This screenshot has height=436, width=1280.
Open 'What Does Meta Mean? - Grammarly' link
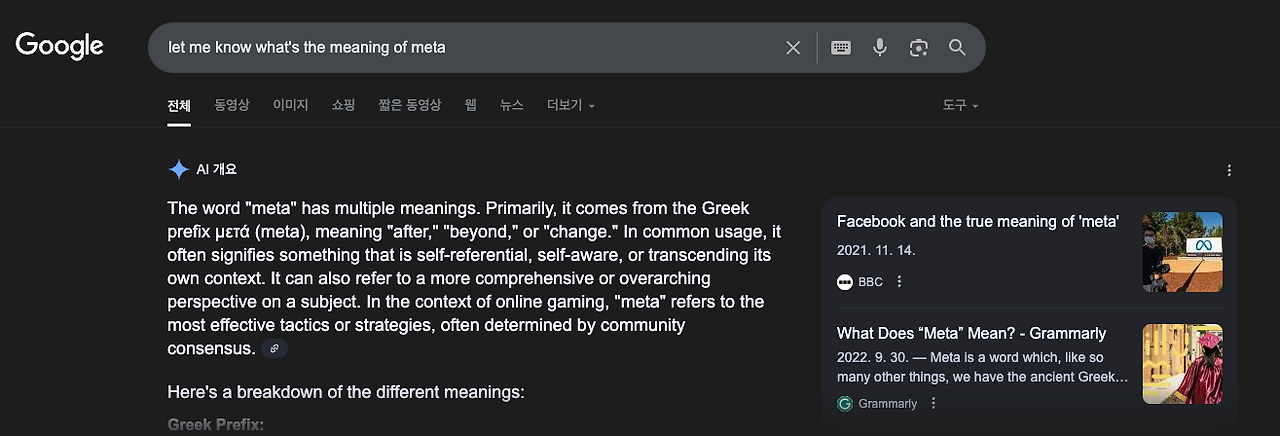971,333
